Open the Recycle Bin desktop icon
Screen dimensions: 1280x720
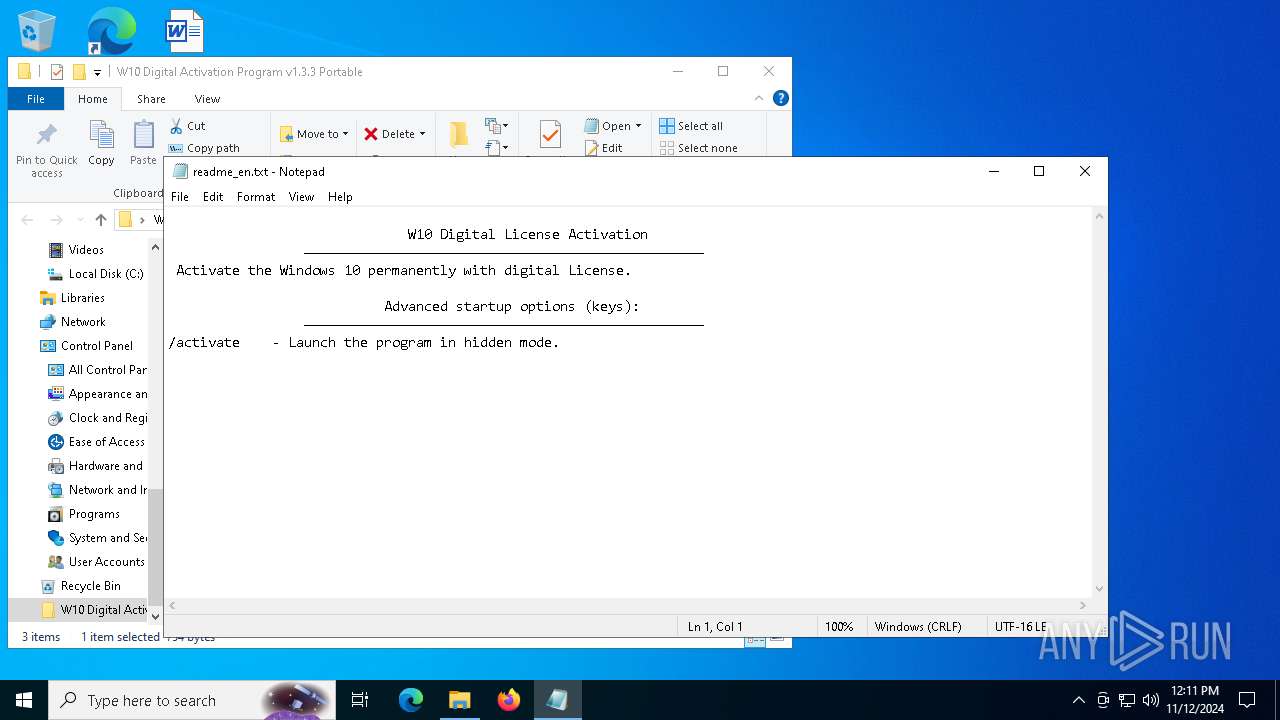click(x=38, y=30)
